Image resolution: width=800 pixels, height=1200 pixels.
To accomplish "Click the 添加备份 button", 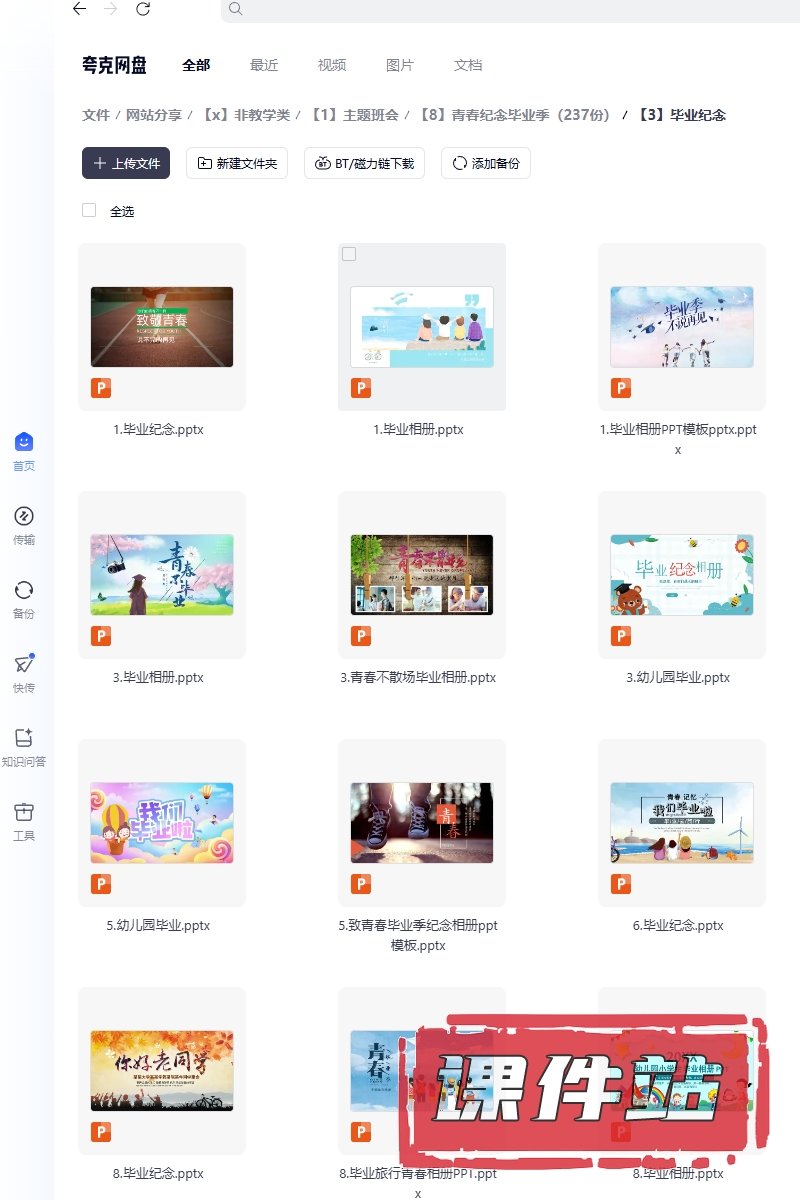I will click(x=486, y=163).
